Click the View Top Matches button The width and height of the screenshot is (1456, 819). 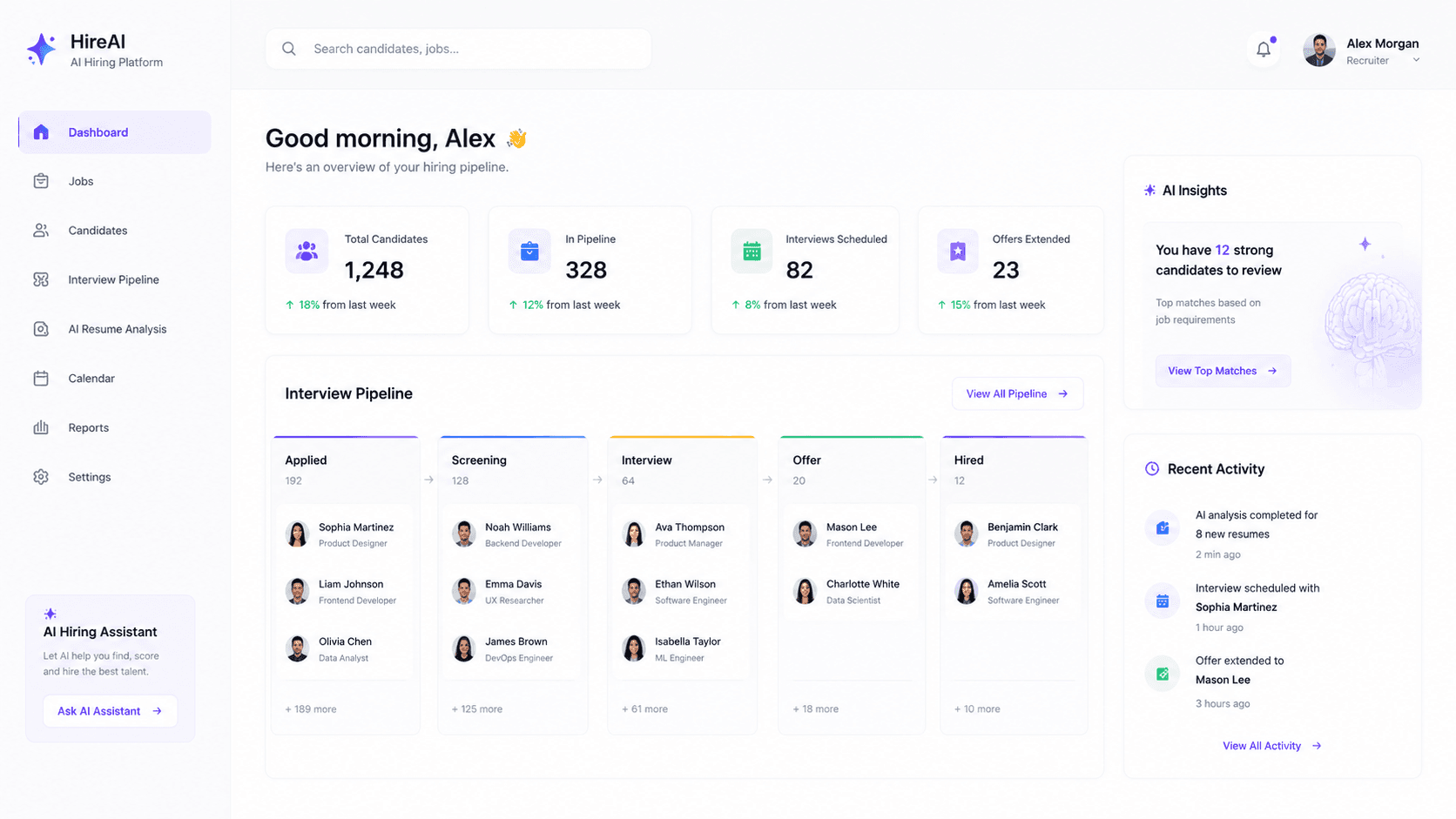[1223, 371]
